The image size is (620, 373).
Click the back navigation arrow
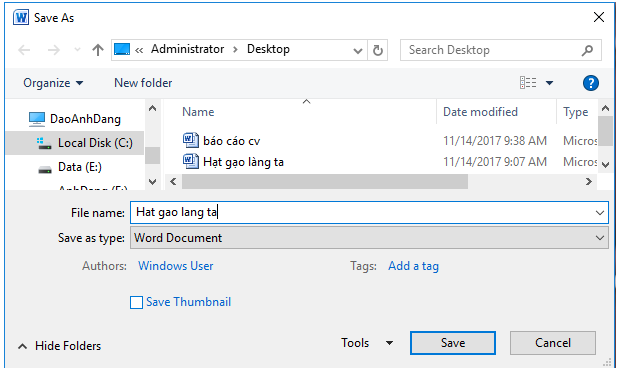click(x=24, y=50)
